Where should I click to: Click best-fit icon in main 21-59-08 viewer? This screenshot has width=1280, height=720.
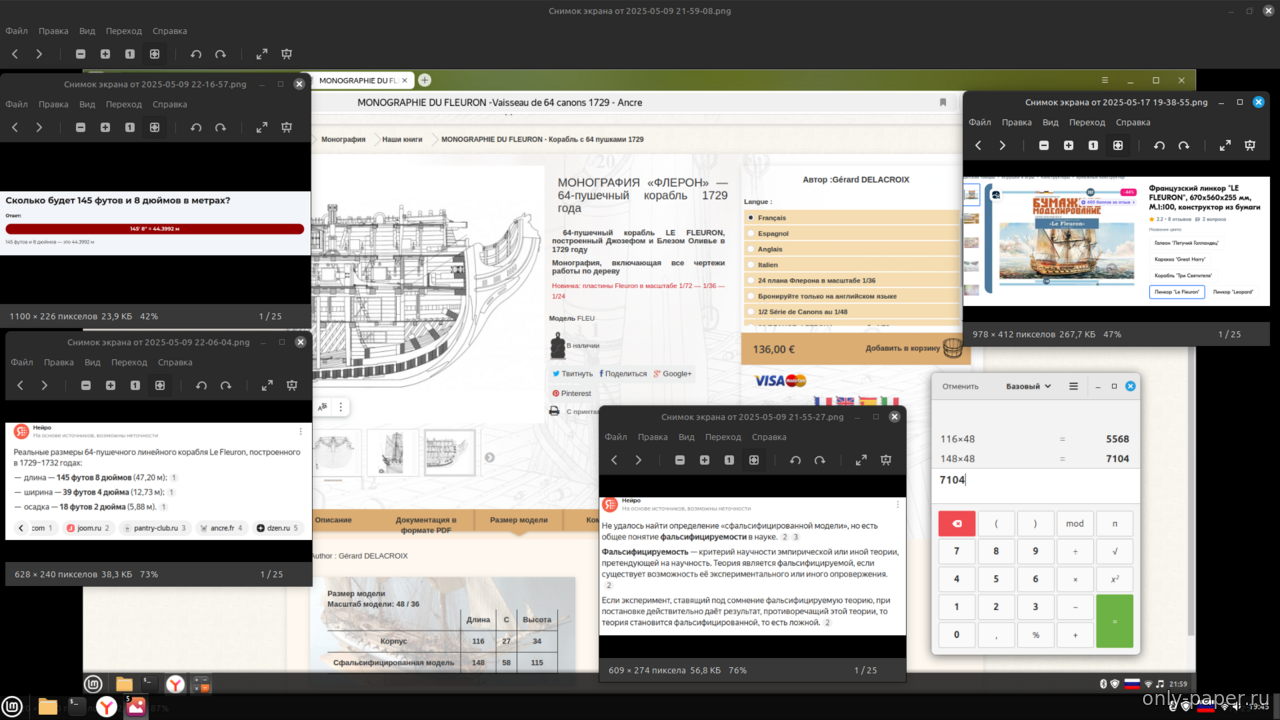pyautogui.click(x=155, y=54)
